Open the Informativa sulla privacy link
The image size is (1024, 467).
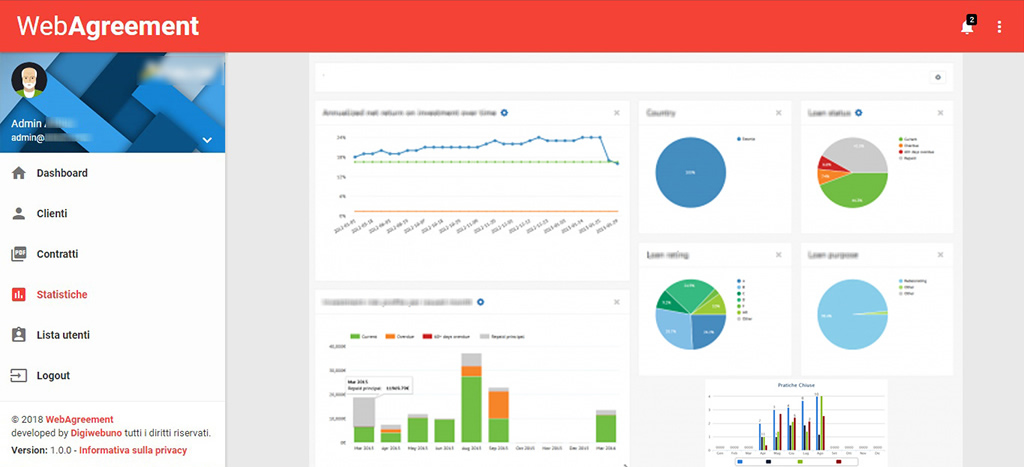[x=132, y=450]
